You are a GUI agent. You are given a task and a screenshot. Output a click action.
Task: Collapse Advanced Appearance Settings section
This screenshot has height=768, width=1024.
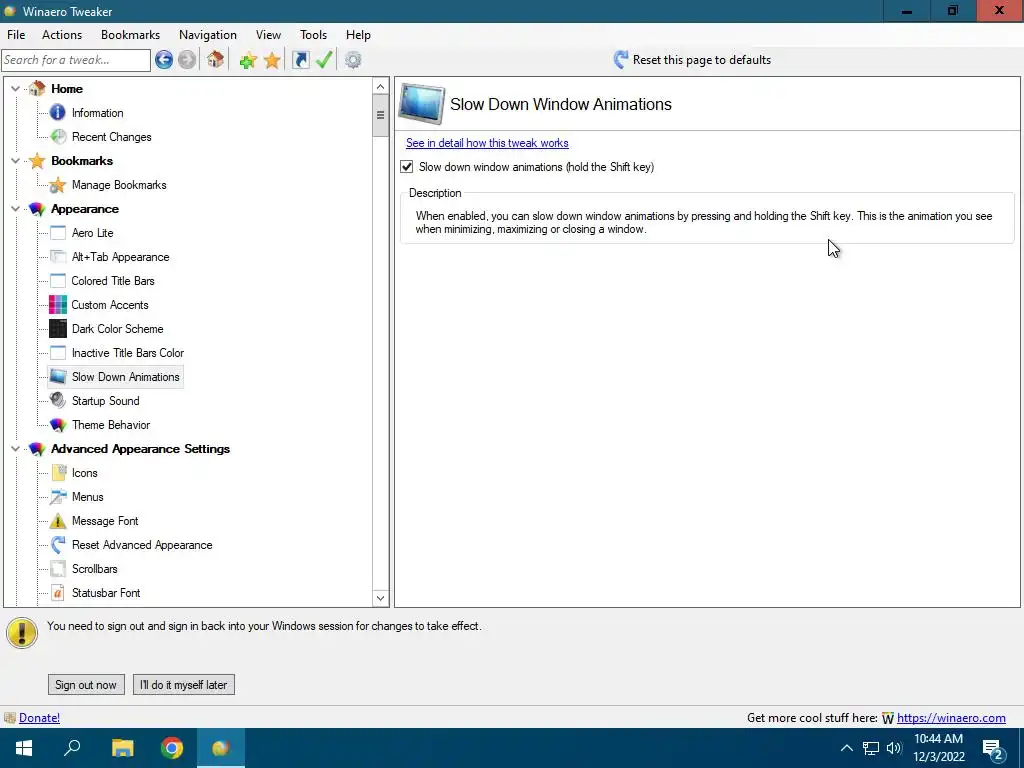point(16,448)
